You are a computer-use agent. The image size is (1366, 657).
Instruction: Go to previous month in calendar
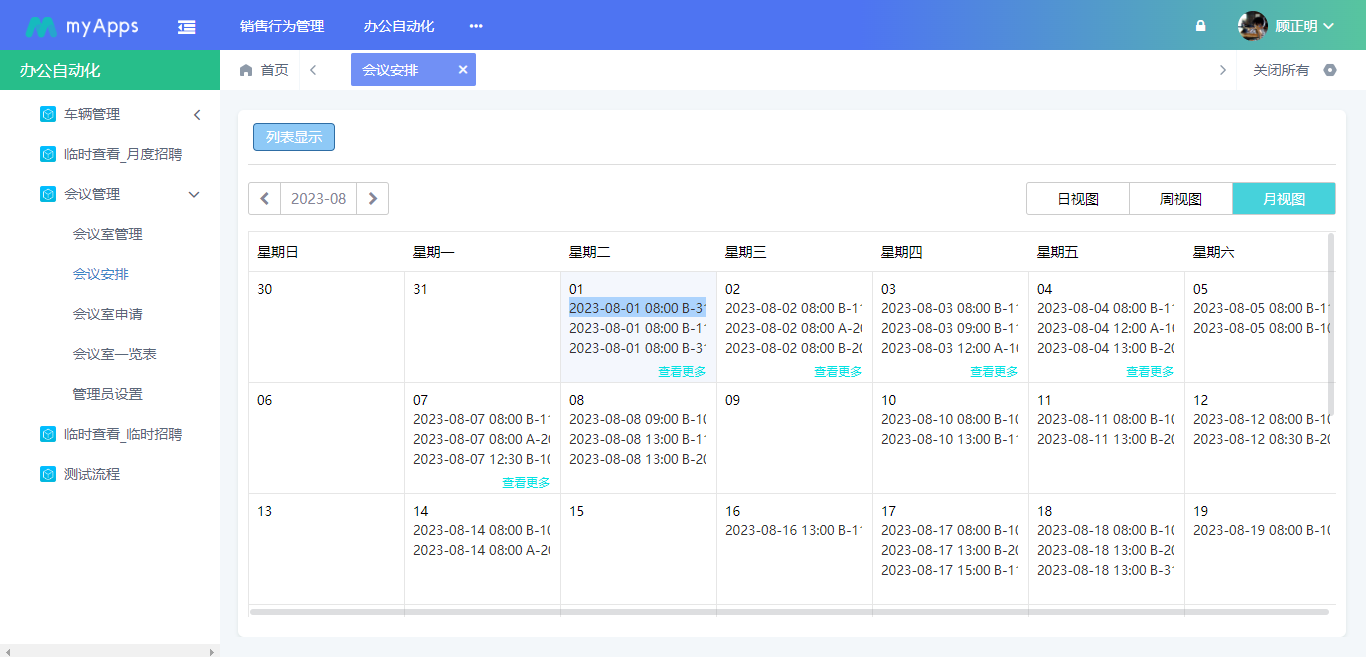click(265, 199)
